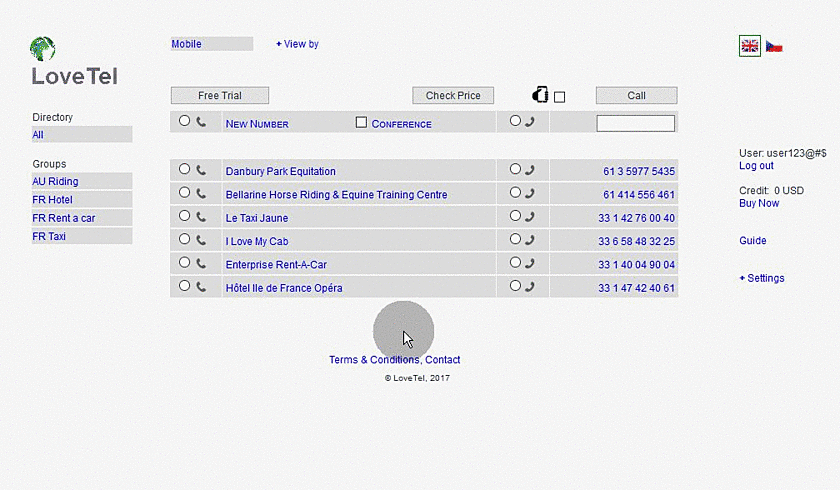
Task: Click the right handset icon in Le Taxi Jaune row
Action: coord(529,217)
